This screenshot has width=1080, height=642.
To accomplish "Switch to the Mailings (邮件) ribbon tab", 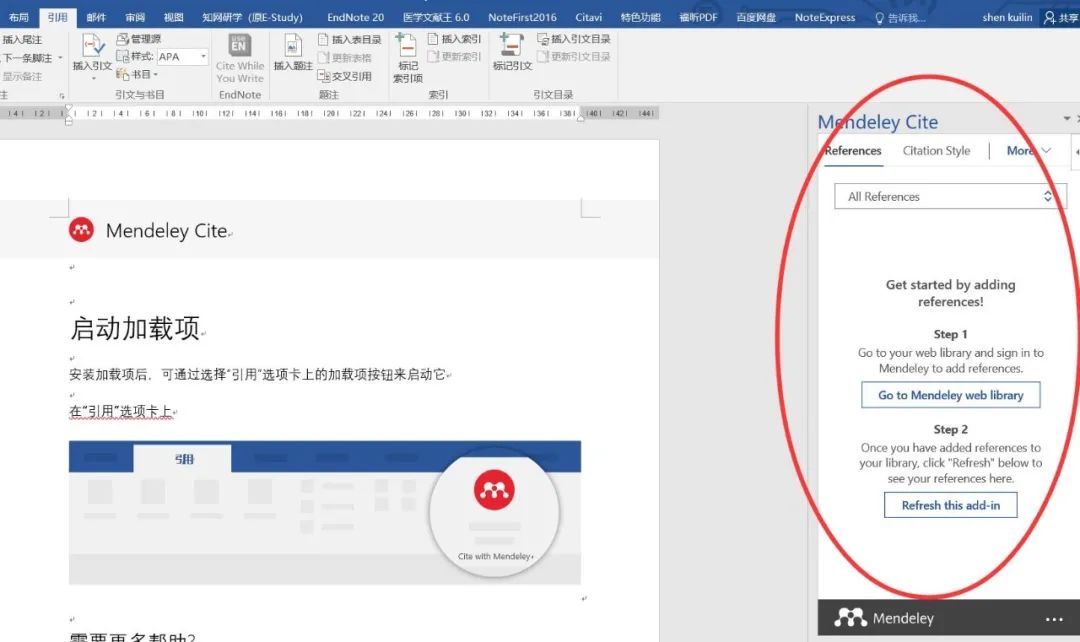I will [x=96, y=17].
